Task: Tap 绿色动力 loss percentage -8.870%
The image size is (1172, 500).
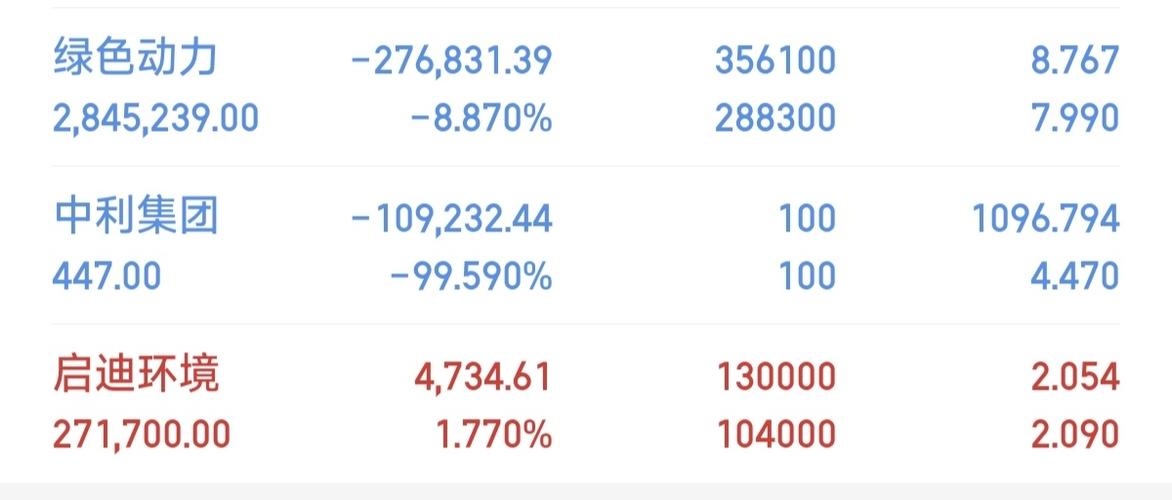Action: [481, 118]
